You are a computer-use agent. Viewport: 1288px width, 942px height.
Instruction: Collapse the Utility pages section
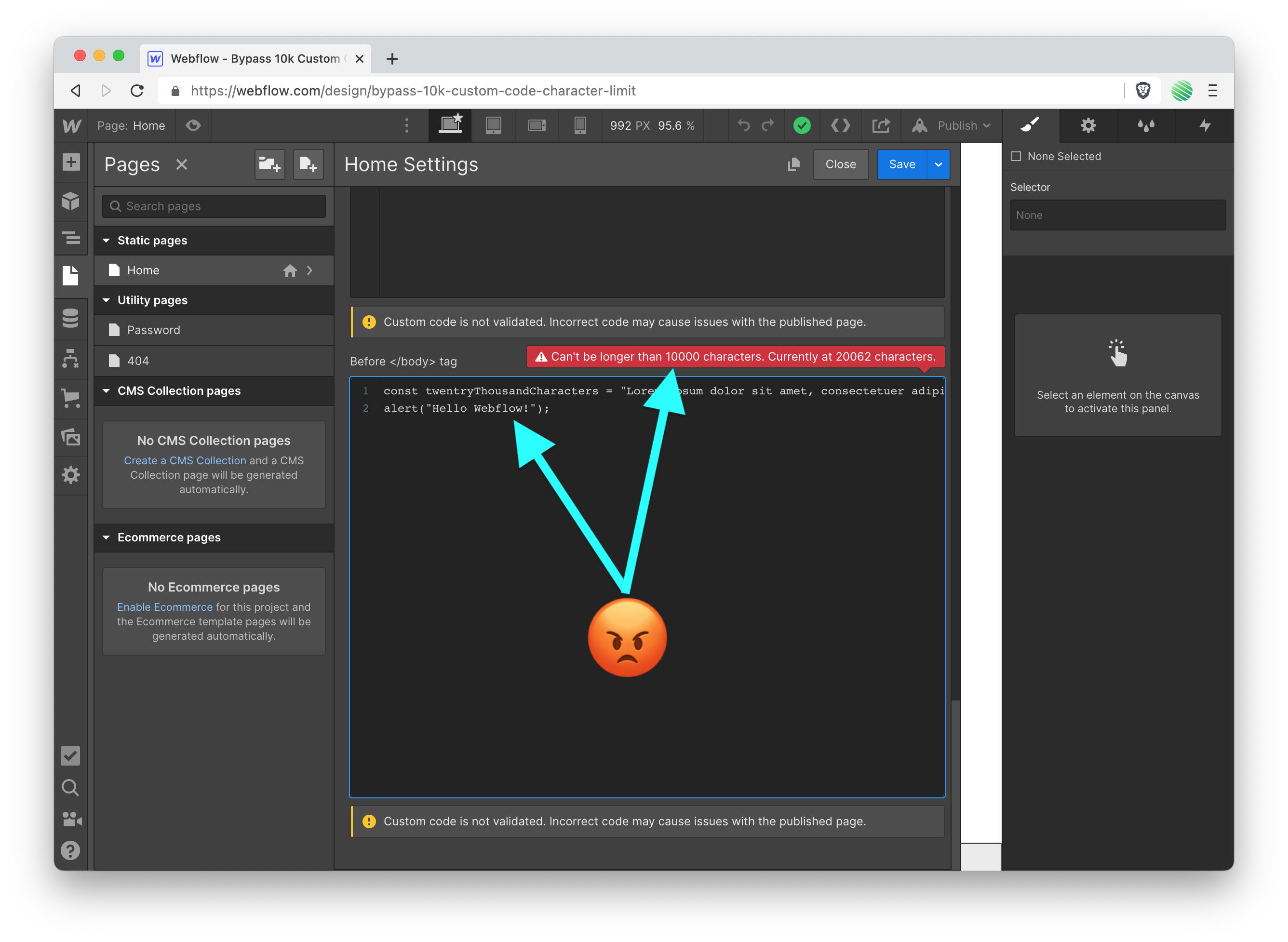(x=214, y=300)
